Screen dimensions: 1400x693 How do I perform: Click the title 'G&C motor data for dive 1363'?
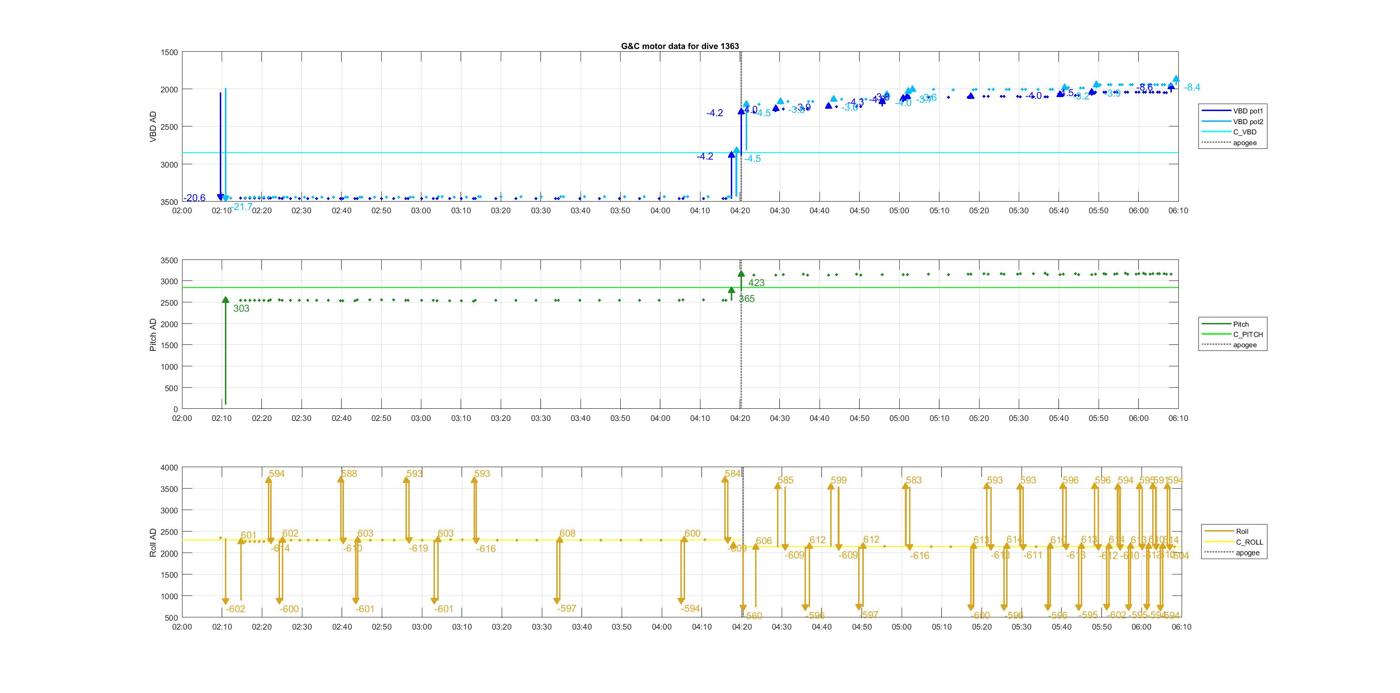(x=680, y=46)
